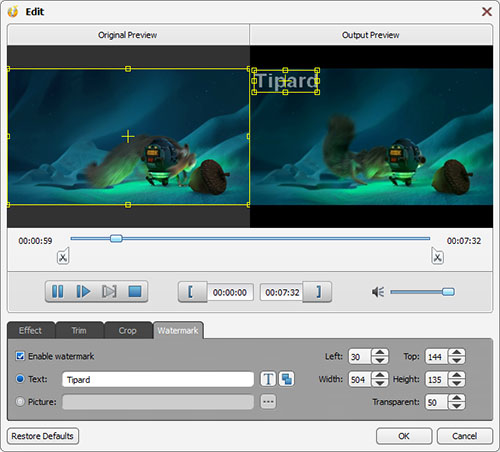Select the Watermark tab
This screenshot has width=500, height=452.
[178, 330]
